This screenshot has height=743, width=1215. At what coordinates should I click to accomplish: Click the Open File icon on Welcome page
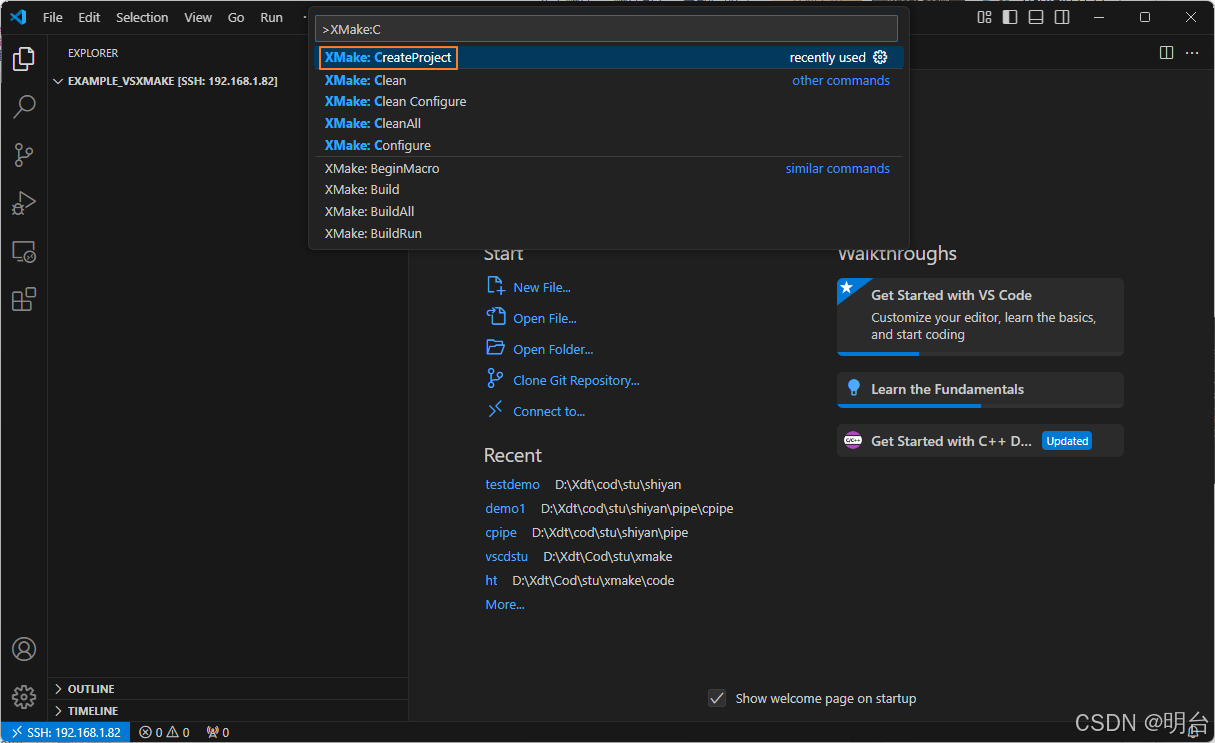[495, 317]
